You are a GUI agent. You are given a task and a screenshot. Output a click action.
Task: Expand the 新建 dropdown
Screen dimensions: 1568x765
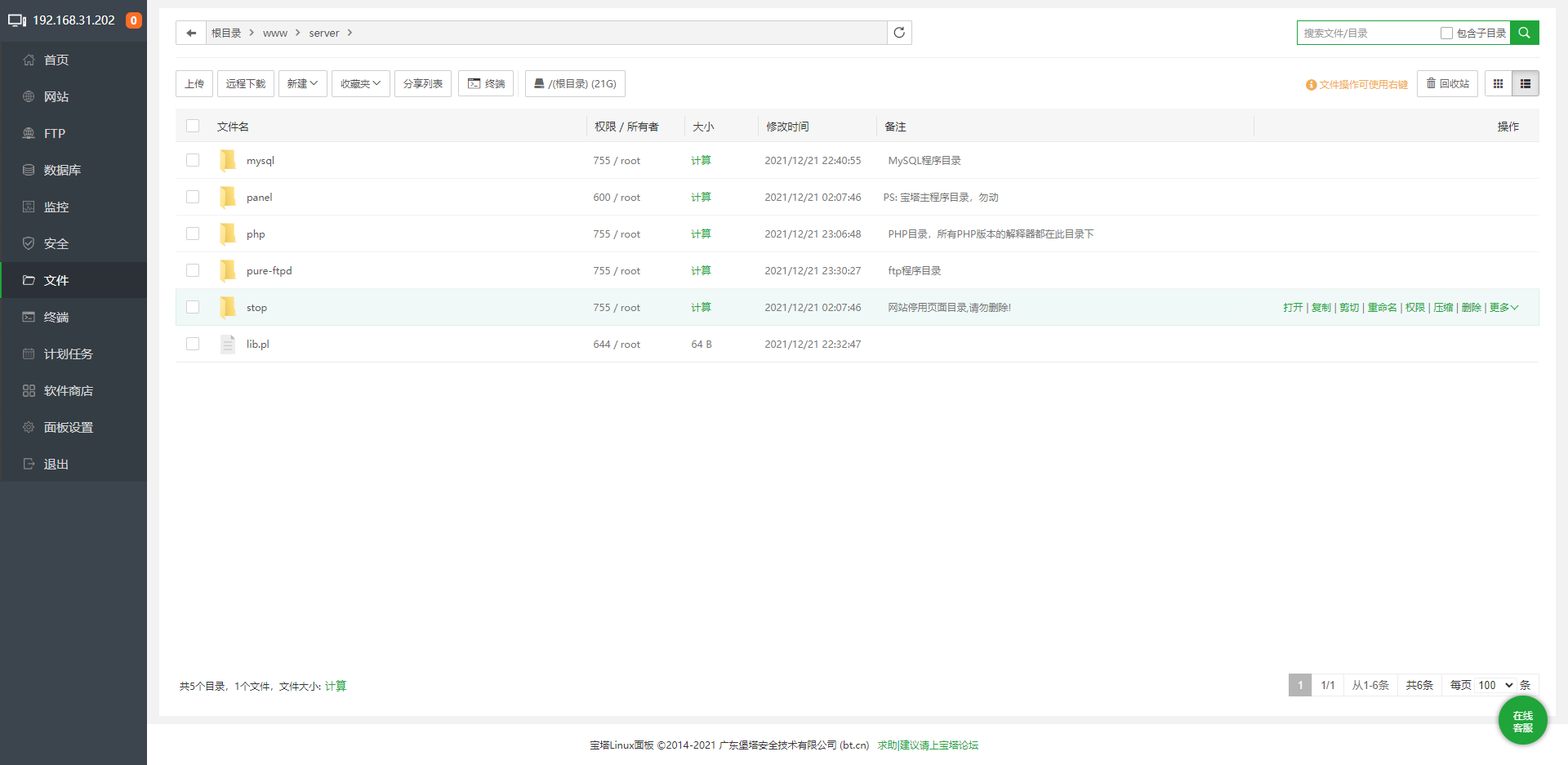click(x=302, y=83)
